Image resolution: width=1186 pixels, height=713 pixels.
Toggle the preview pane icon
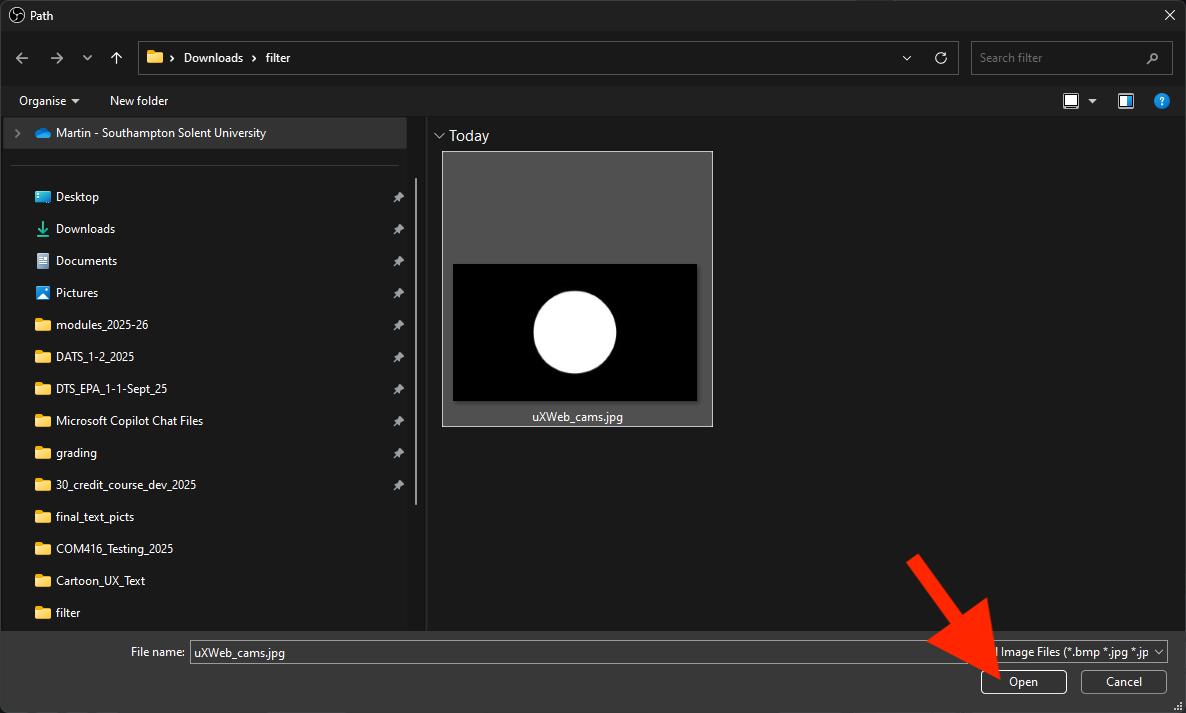[1126, 101]
